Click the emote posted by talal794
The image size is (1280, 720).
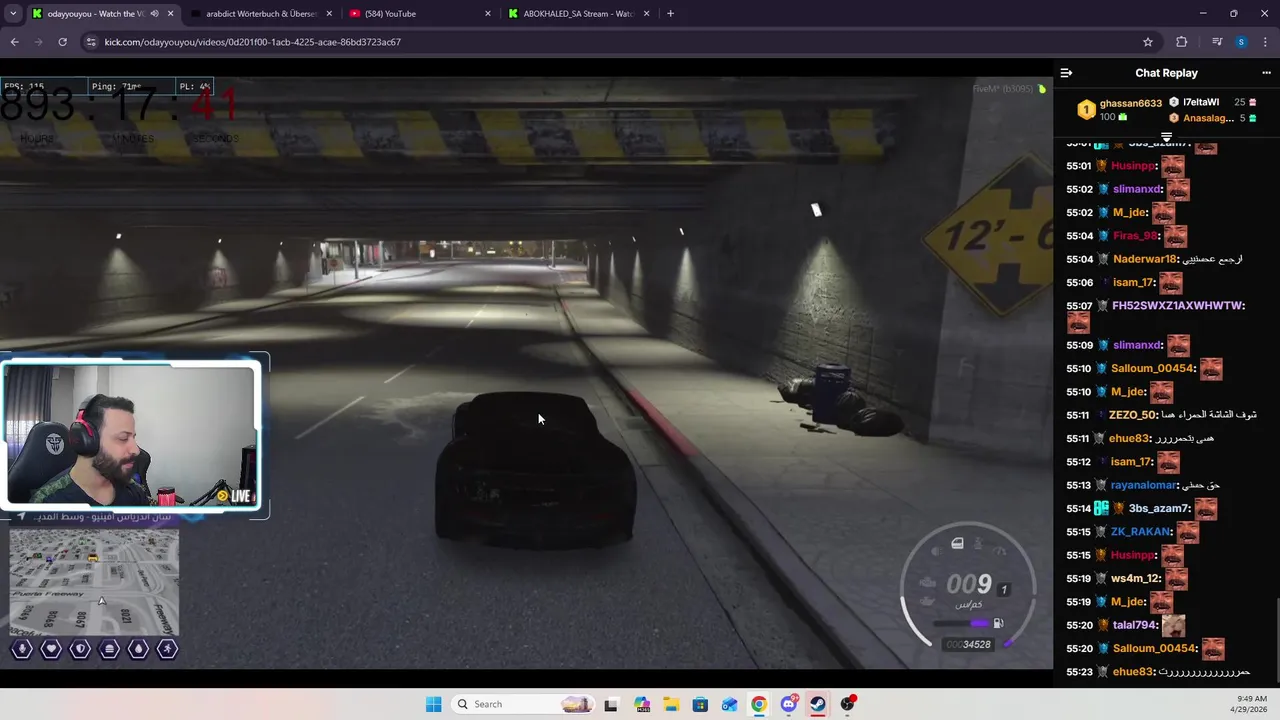coord(1173,625)
